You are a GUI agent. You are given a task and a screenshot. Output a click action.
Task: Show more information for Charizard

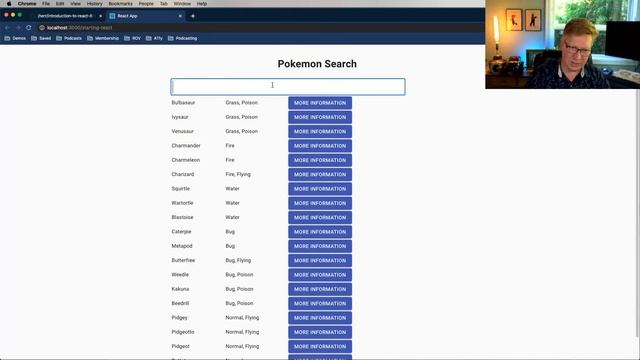[x=320, y=174]
